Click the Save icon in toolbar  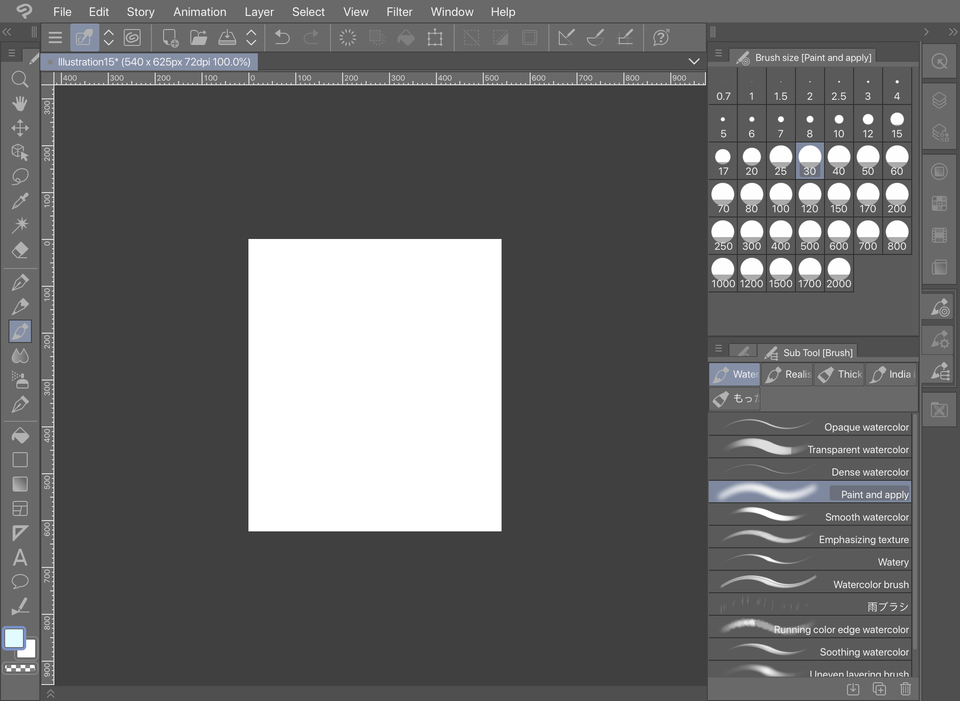click(227, 37)
